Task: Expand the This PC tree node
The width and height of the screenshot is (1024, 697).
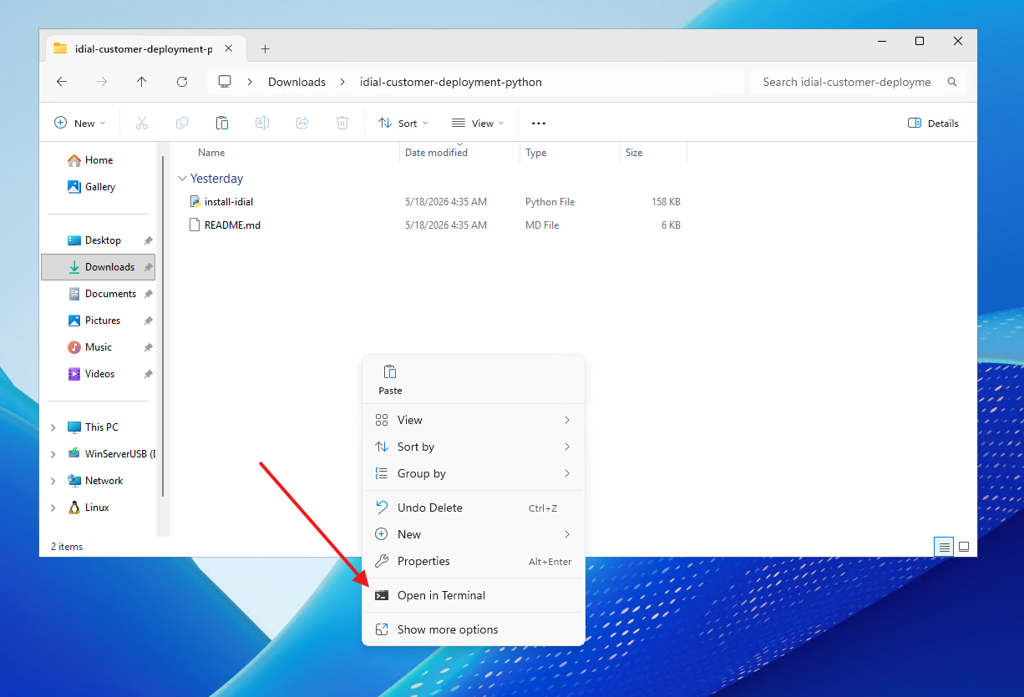Action: click(53, 427)
